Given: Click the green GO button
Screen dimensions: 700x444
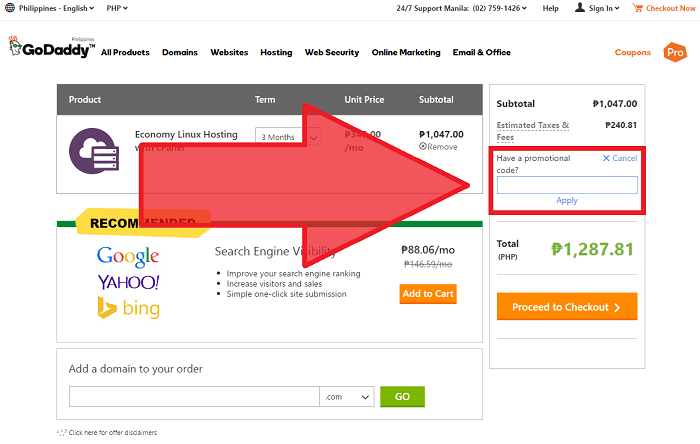Looking at the screenshot, I should coord(402,396).
